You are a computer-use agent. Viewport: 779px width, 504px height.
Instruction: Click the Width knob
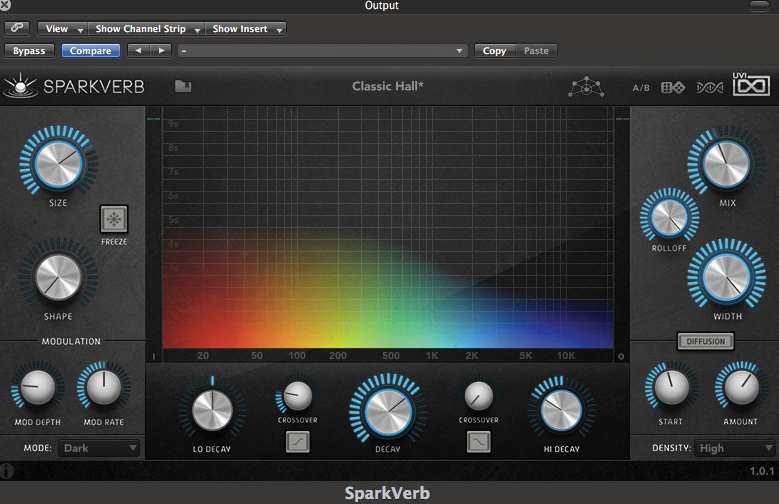(x=727, y=278)
